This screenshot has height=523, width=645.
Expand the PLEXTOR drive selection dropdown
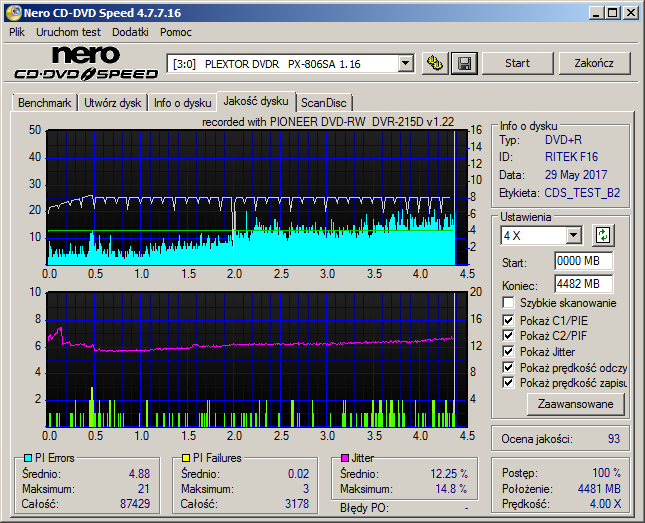tap(406, 64)
